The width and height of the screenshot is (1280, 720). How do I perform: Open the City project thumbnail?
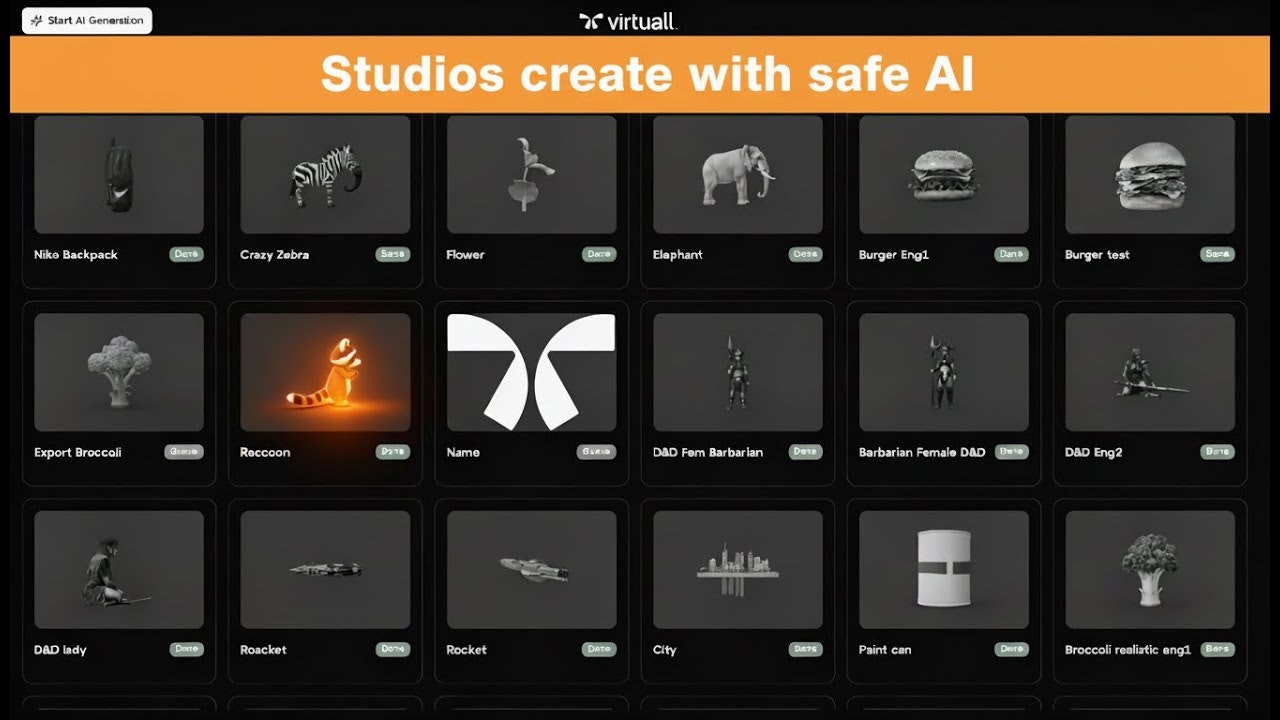[x=737, y=570]
